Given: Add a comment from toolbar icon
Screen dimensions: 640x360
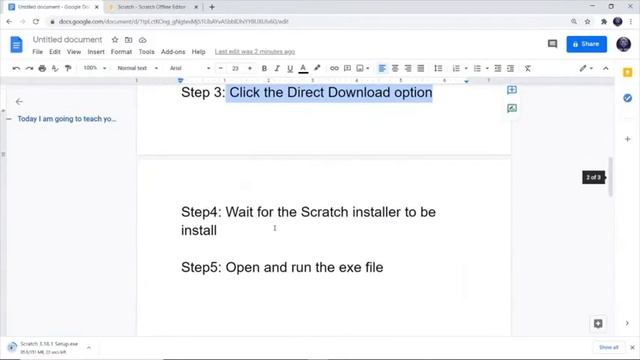Looking at the screenshot, I should tap(347, 68).
